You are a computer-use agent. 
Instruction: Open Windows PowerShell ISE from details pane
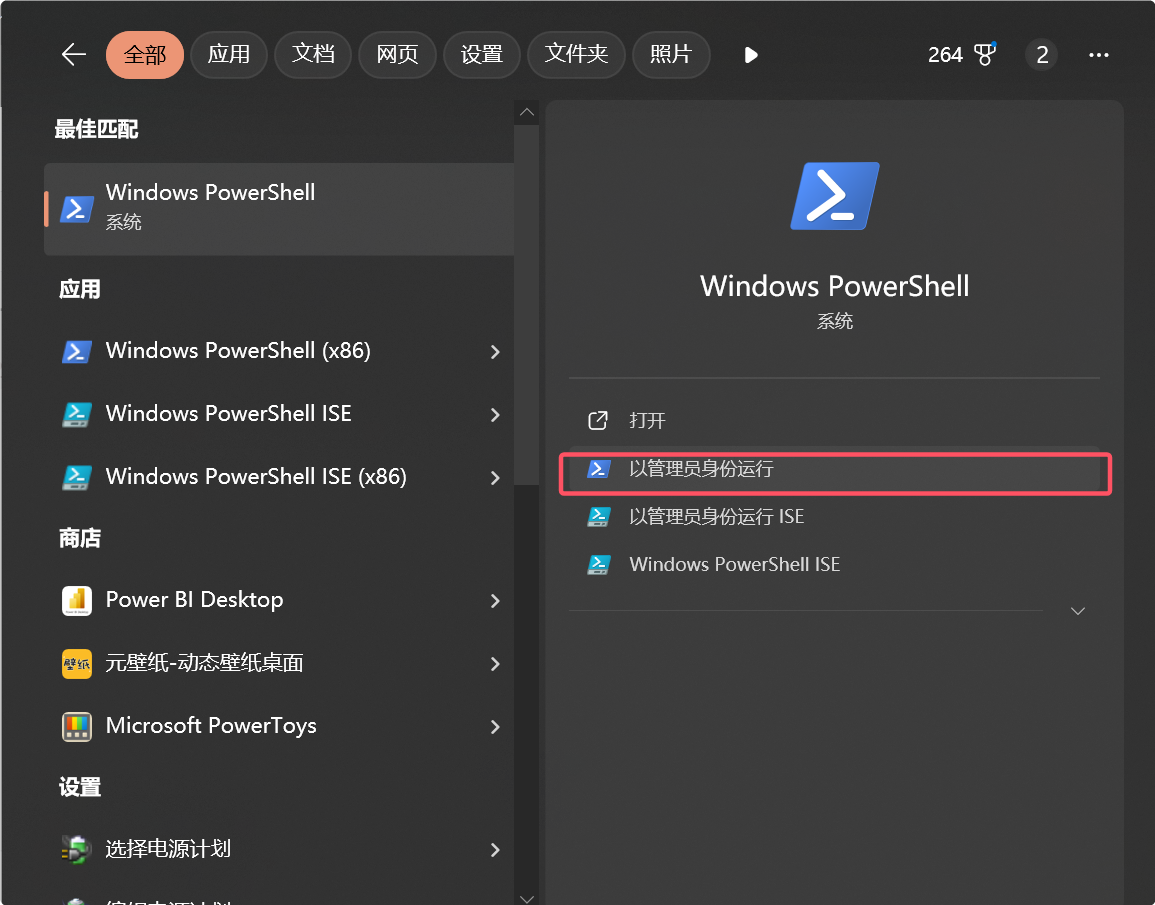coord(835,565)
